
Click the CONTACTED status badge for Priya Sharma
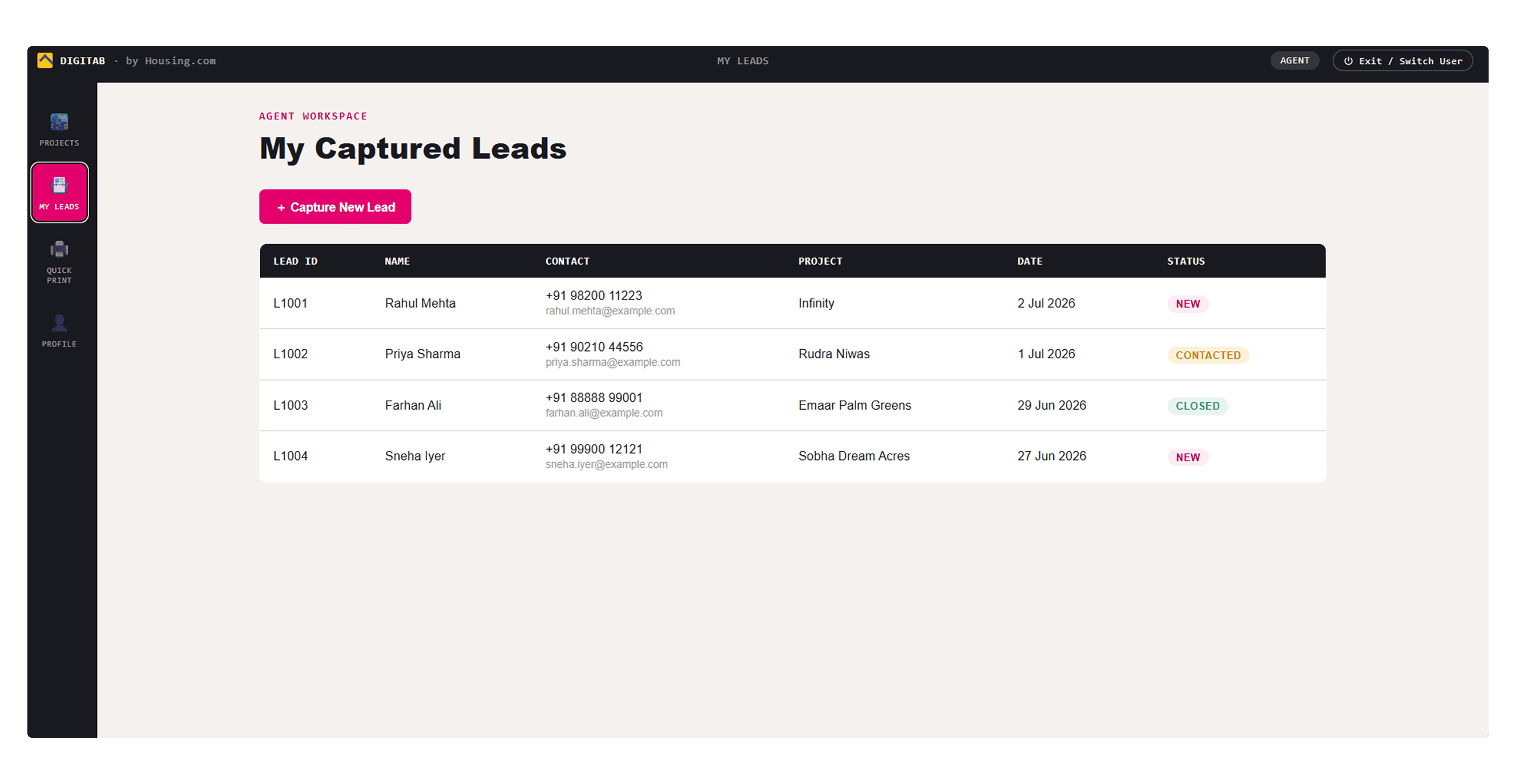pyautogui.click(x=1208, y=355)
